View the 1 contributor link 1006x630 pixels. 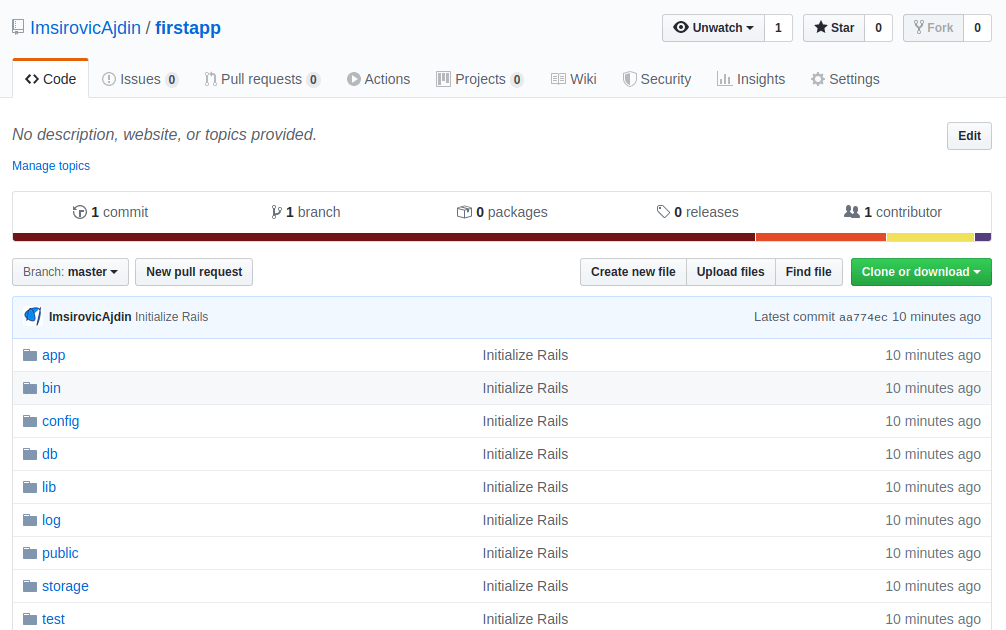(x=893, y=212)
